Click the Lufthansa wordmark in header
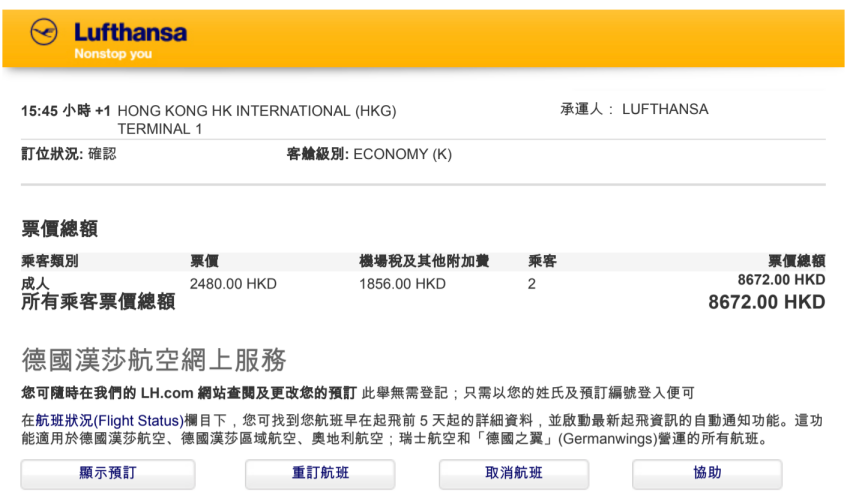Screen dimensions: 850x504 point(131,33)
